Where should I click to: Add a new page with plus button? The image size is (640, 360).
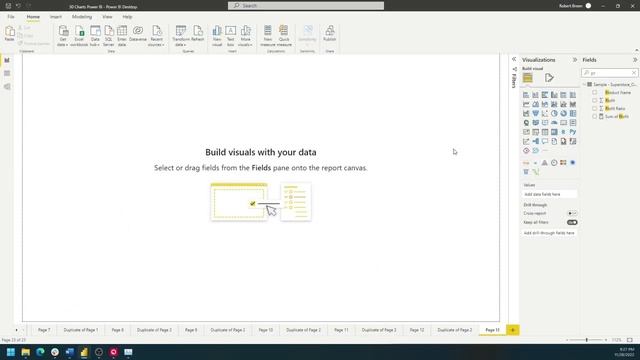[x=513, y=330]
